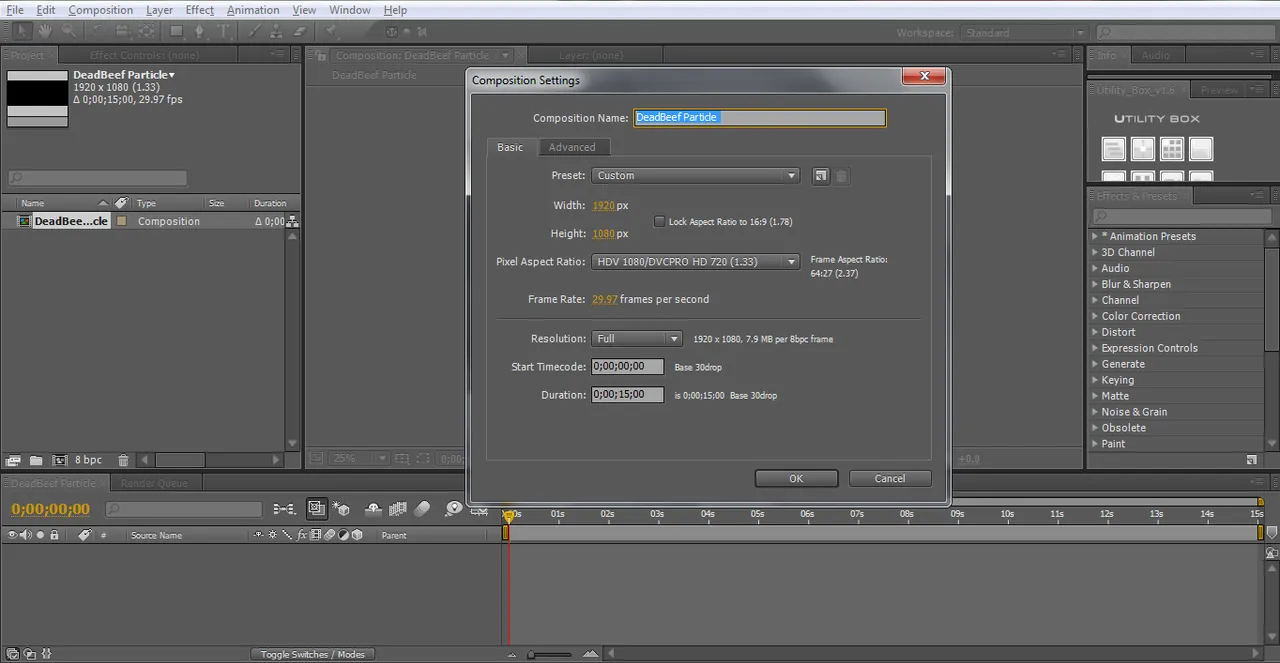Click the Width value 1920
Screen dimensions: 1280x663
tap(603, 206)
